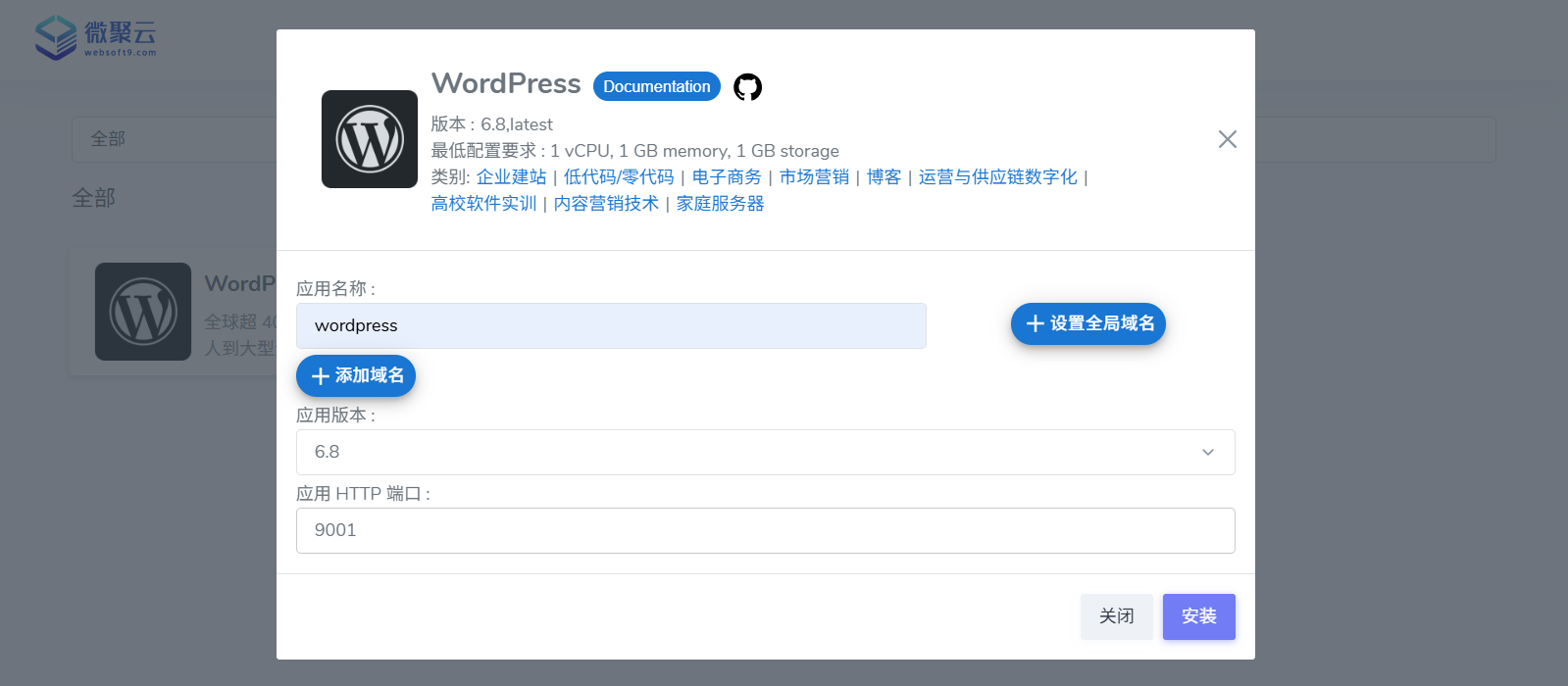Open the 内容营销技术 category link

tap(606, 204)
